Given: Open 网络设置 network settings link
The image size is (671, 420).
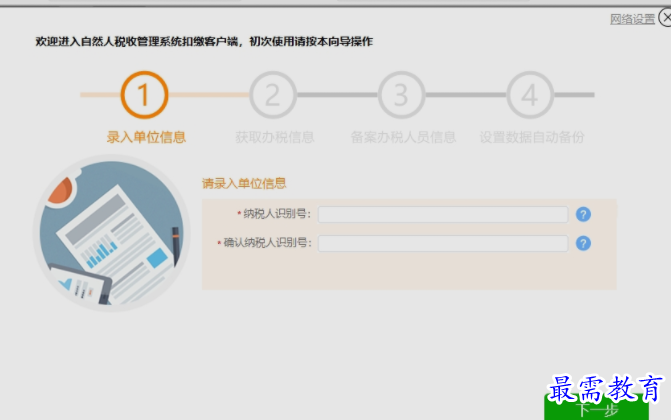Looking at the screenshot, I should coord(632,19).
